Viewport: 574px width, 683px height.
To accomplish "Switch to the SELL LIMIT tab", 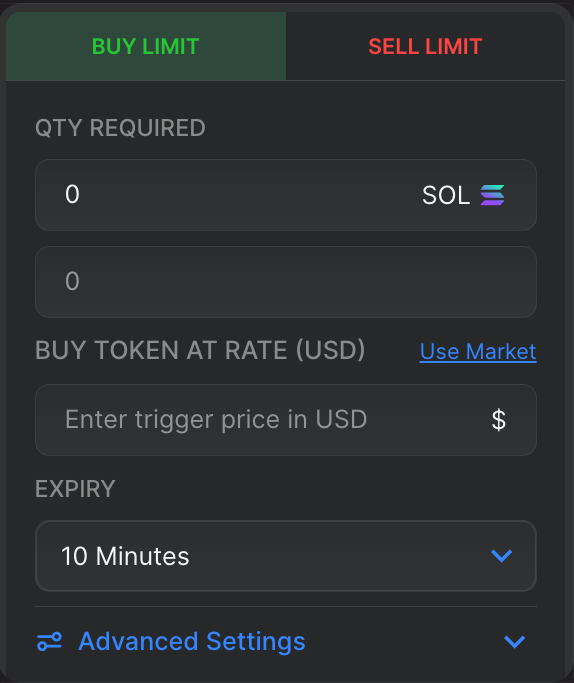I will tap(425, 46).
